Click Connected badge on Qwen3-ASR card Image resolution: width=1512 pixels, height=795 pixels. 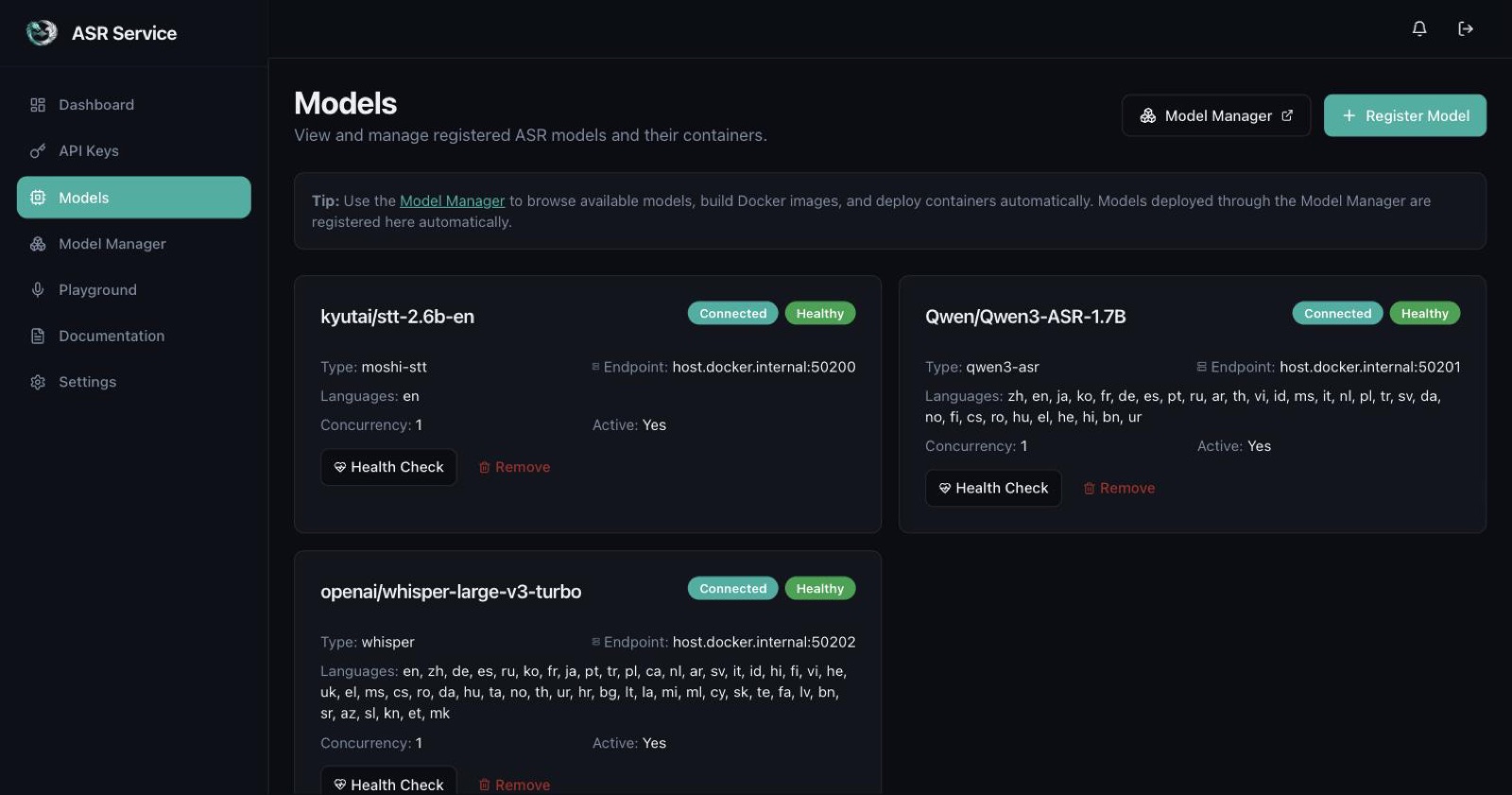1338,313
